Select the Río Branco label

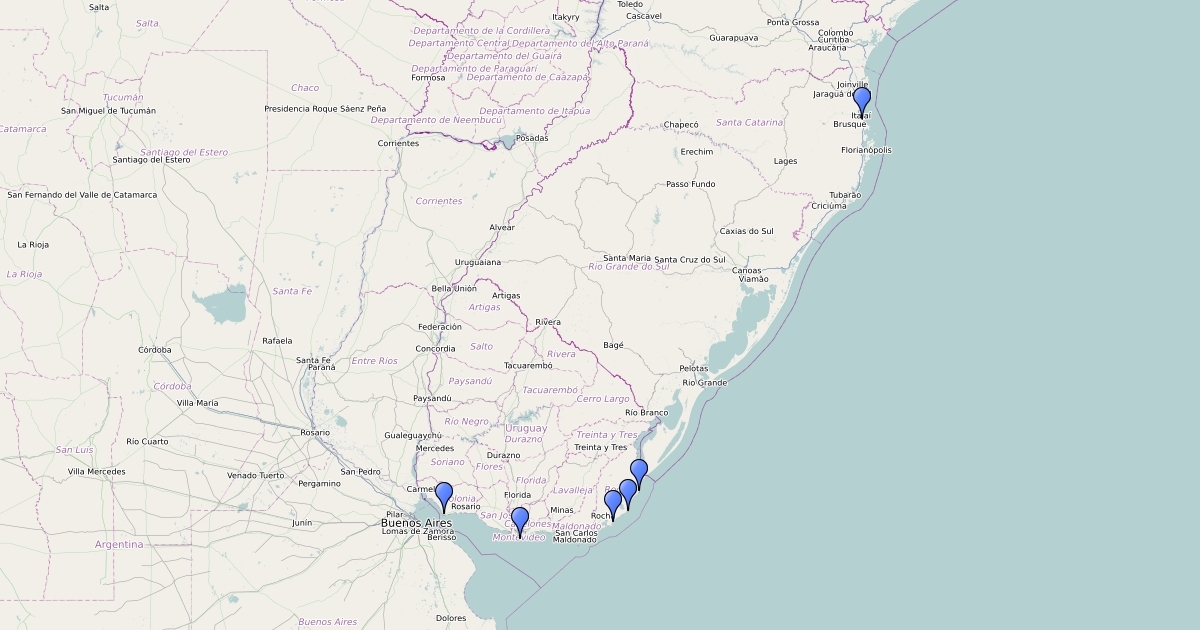[646, 412]
